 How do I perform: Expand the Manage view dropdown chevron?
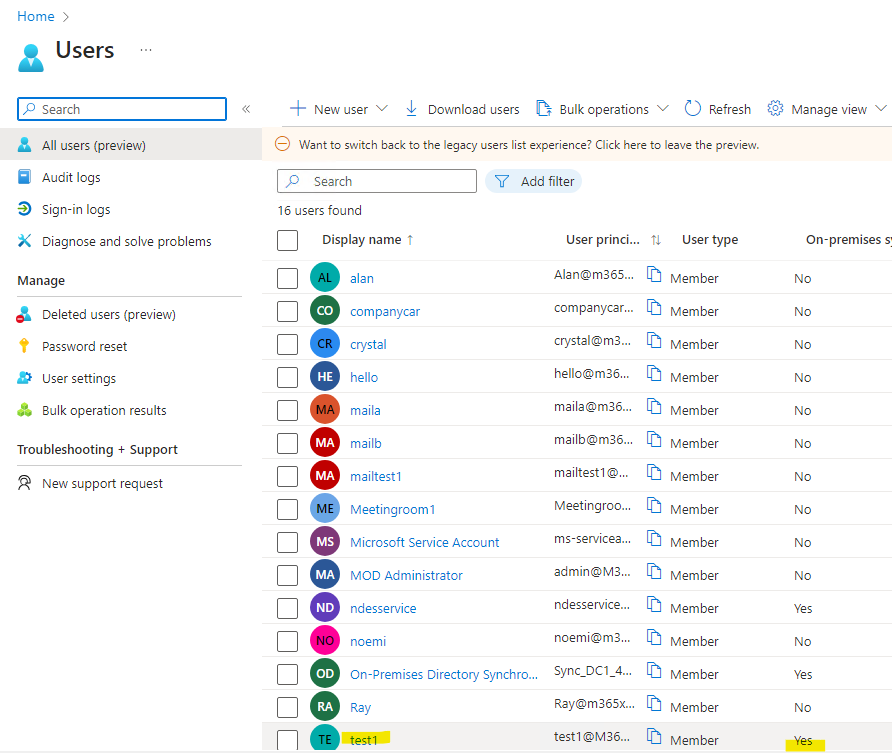point(881,108)
